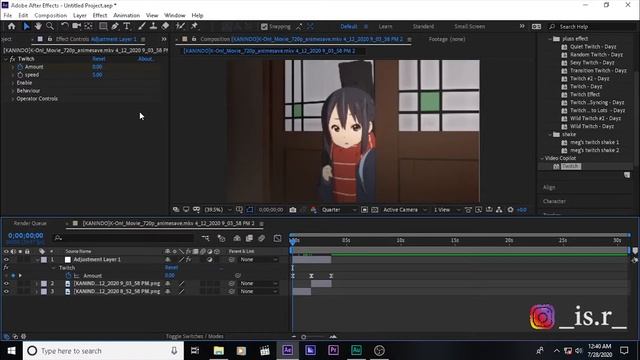This screenshot has height=360, width=640.
Task: Toggle Amount stopwatch in timeline
Action: coord(68,276)
